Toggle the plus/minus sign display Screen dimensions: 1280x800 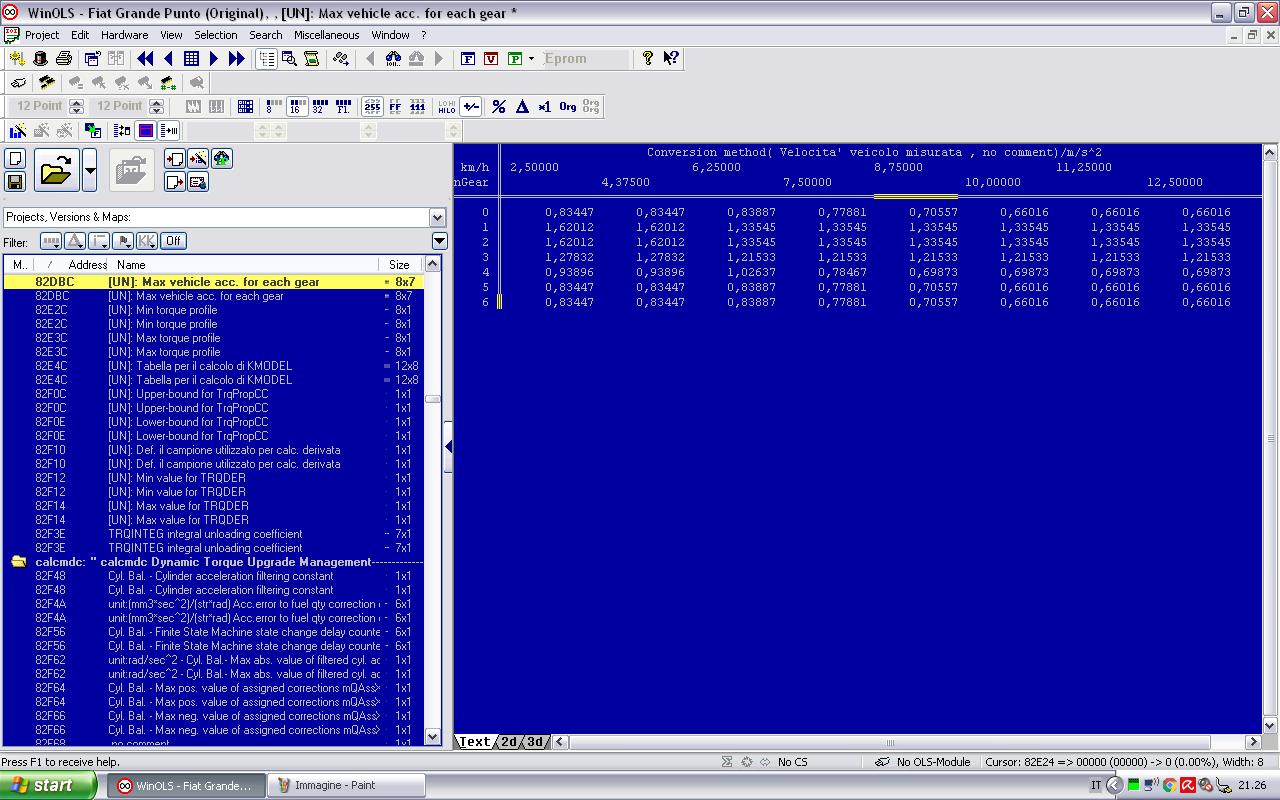pos(471,106)
